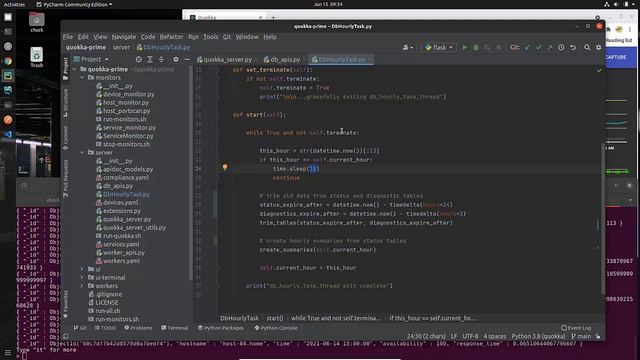Open the File menu
Image resolution: width=640 pixels, height=360 pixels.
(x=68, y=37)
